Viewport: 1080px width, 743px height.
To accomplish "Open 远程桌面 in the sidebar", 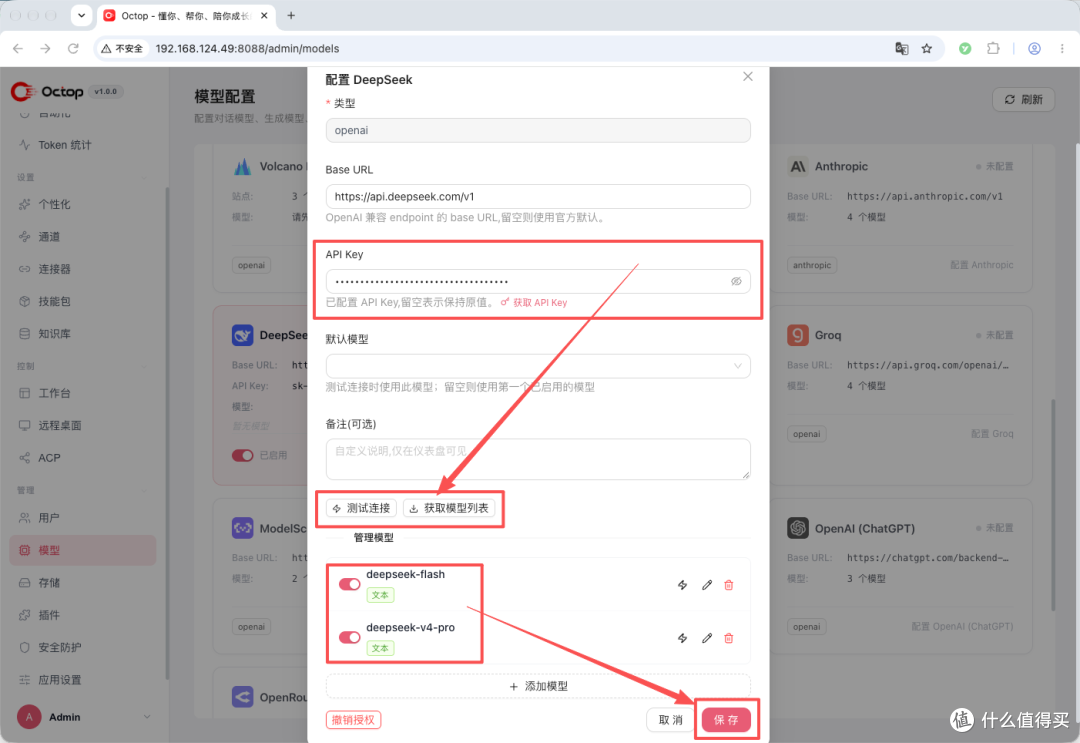I will (83, 426).
